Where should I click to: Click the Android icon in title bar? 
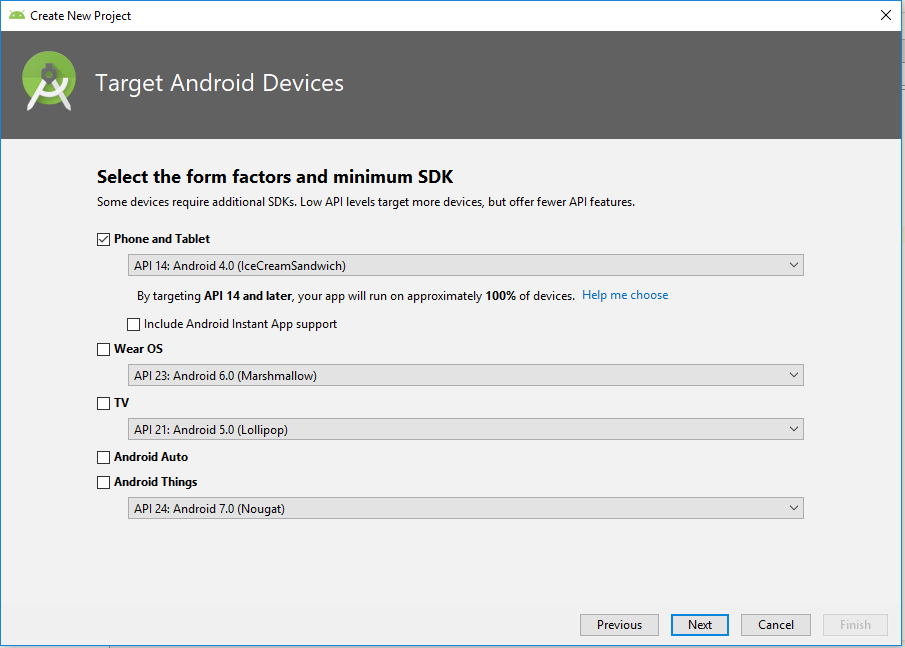click(17, 16)
